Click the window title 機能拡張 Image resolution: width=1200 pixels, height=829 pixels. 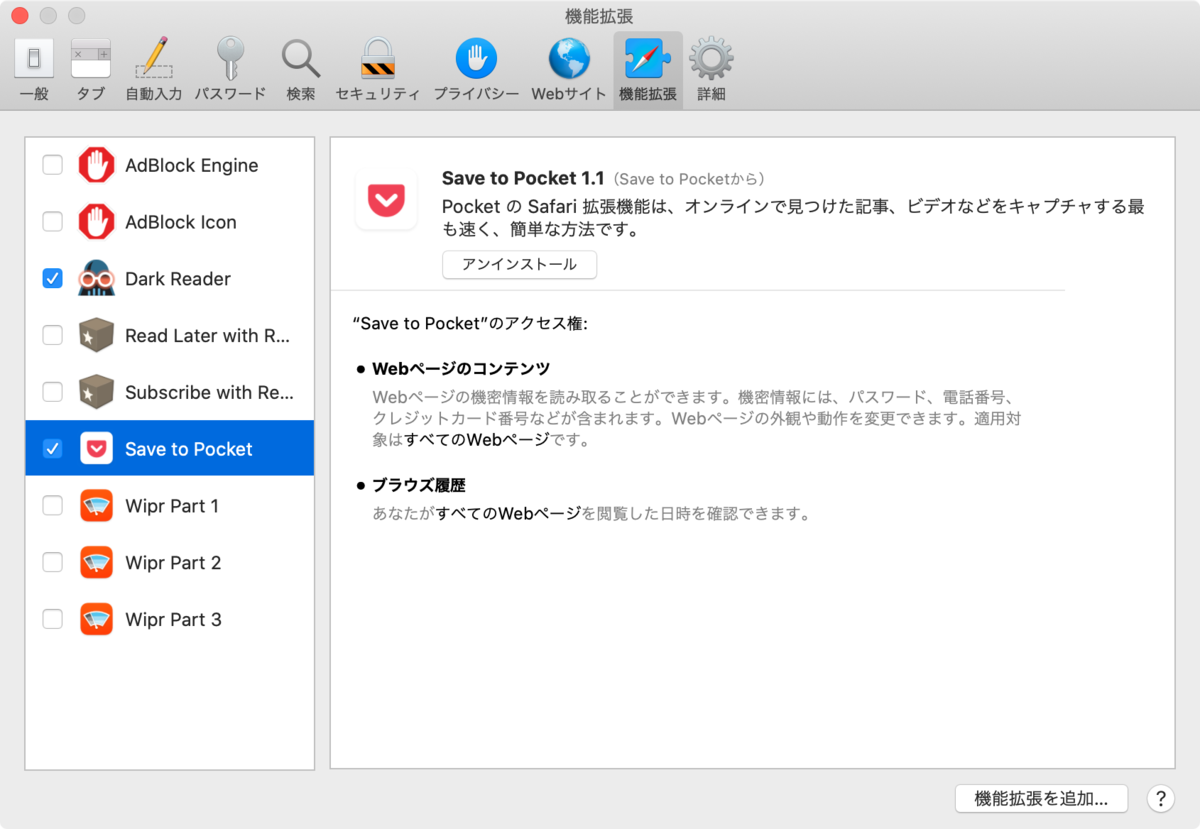click(599, 16)
